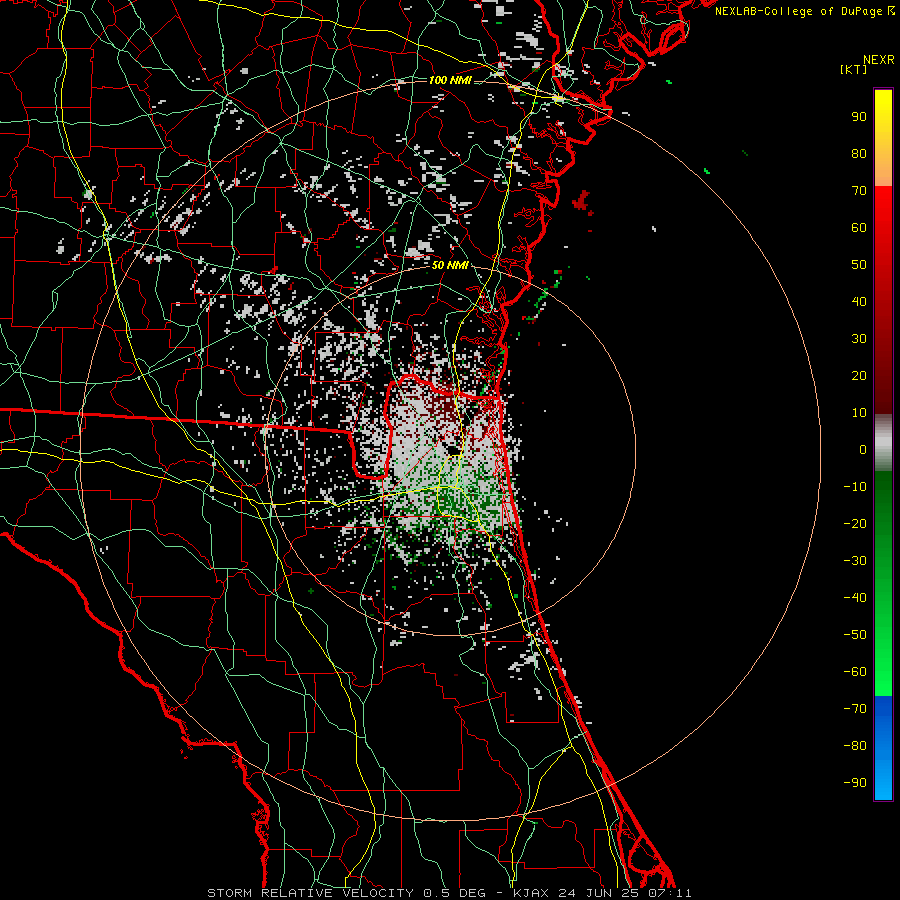The image size is (900, 900).
Task: Click the -30 value on the velocity scale
Action: tap(855, 561)
